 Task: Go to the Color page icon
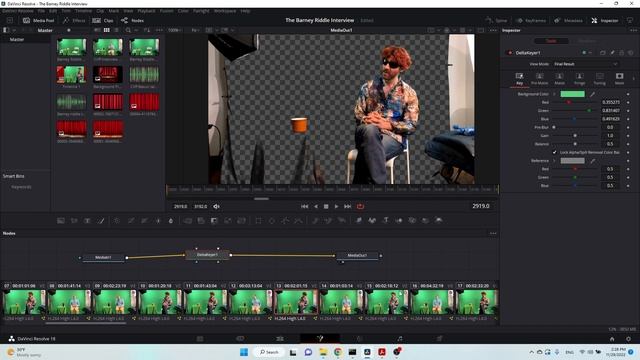tap(360, 338)
